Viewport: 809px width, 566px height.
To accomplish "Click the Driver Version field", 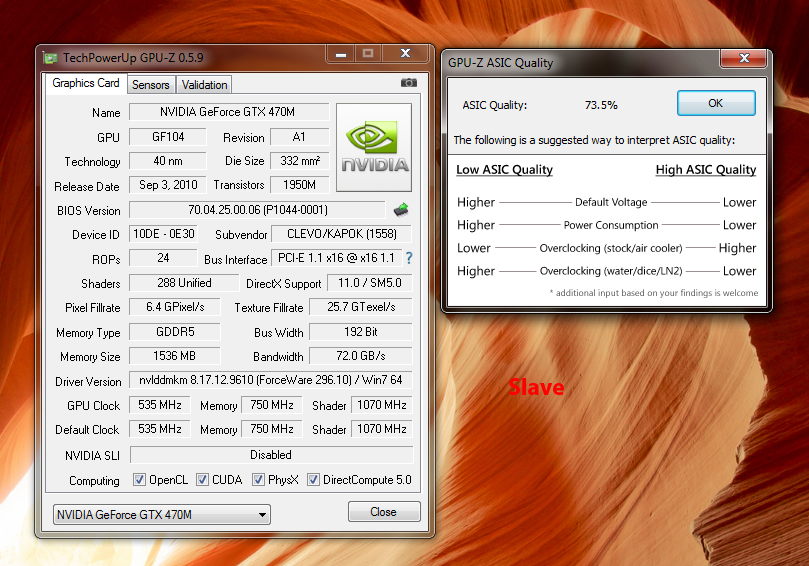I will click(x=270, y=380).
